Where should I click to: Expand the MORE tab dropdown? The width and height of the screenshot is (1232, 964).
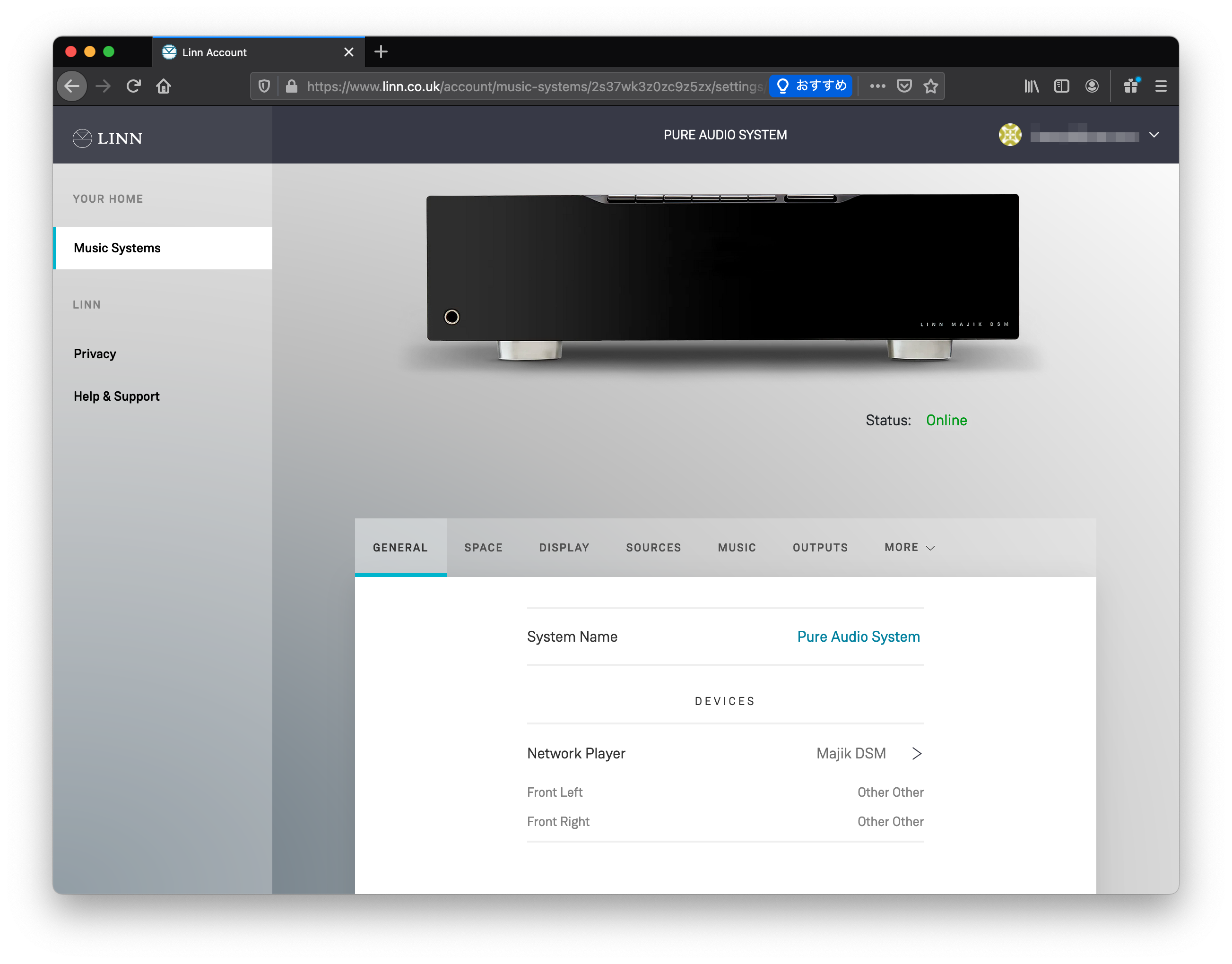coord(909,547)
